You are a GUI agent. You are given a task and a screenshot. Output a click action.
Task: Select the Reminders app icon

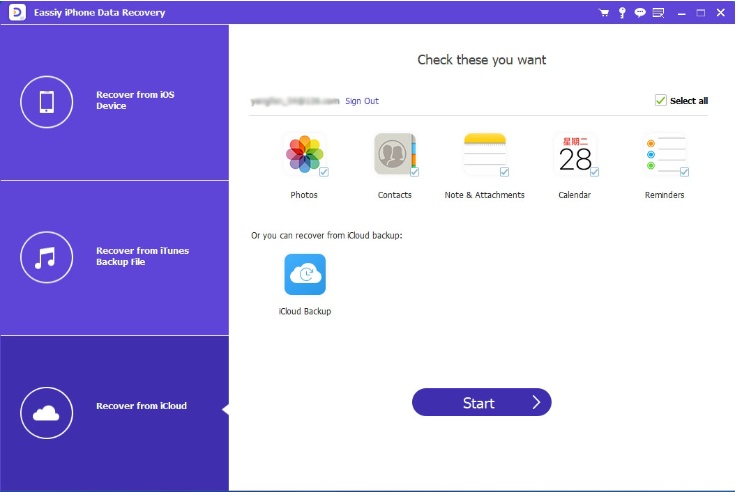click(x=665, y=154)
